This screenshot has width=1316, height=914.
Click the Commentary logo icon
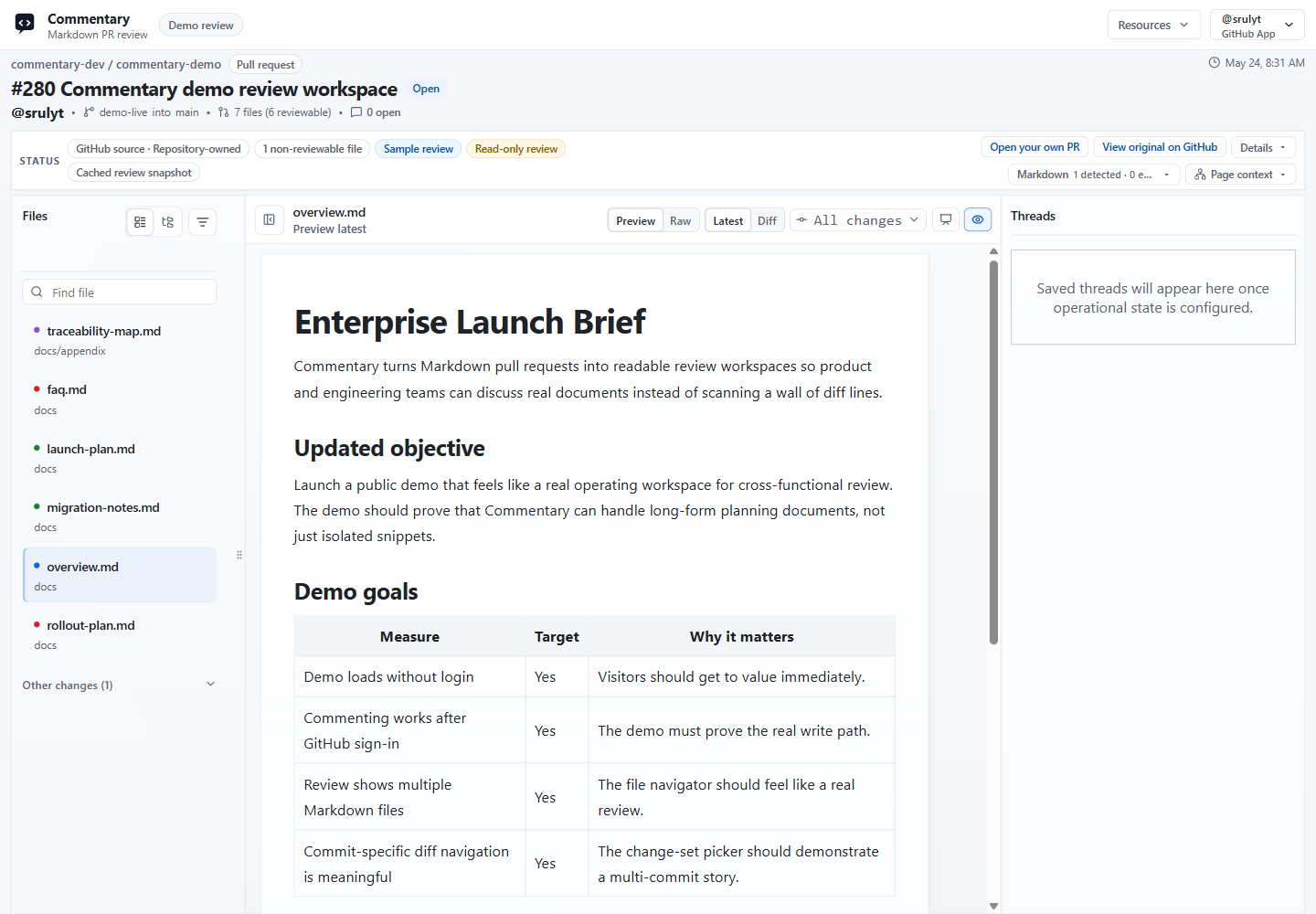25,24
